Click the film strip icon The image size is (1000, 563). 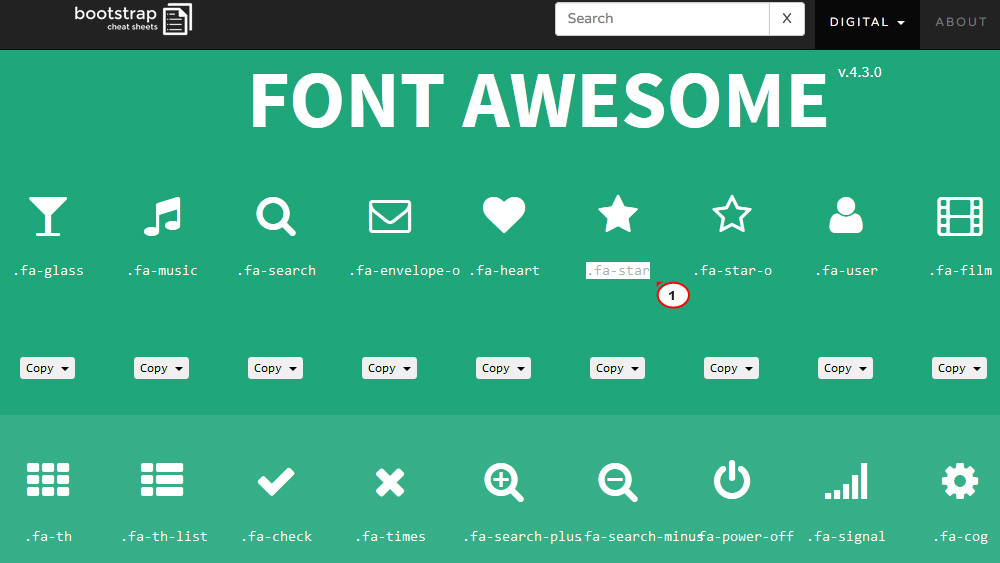[960, 216]
